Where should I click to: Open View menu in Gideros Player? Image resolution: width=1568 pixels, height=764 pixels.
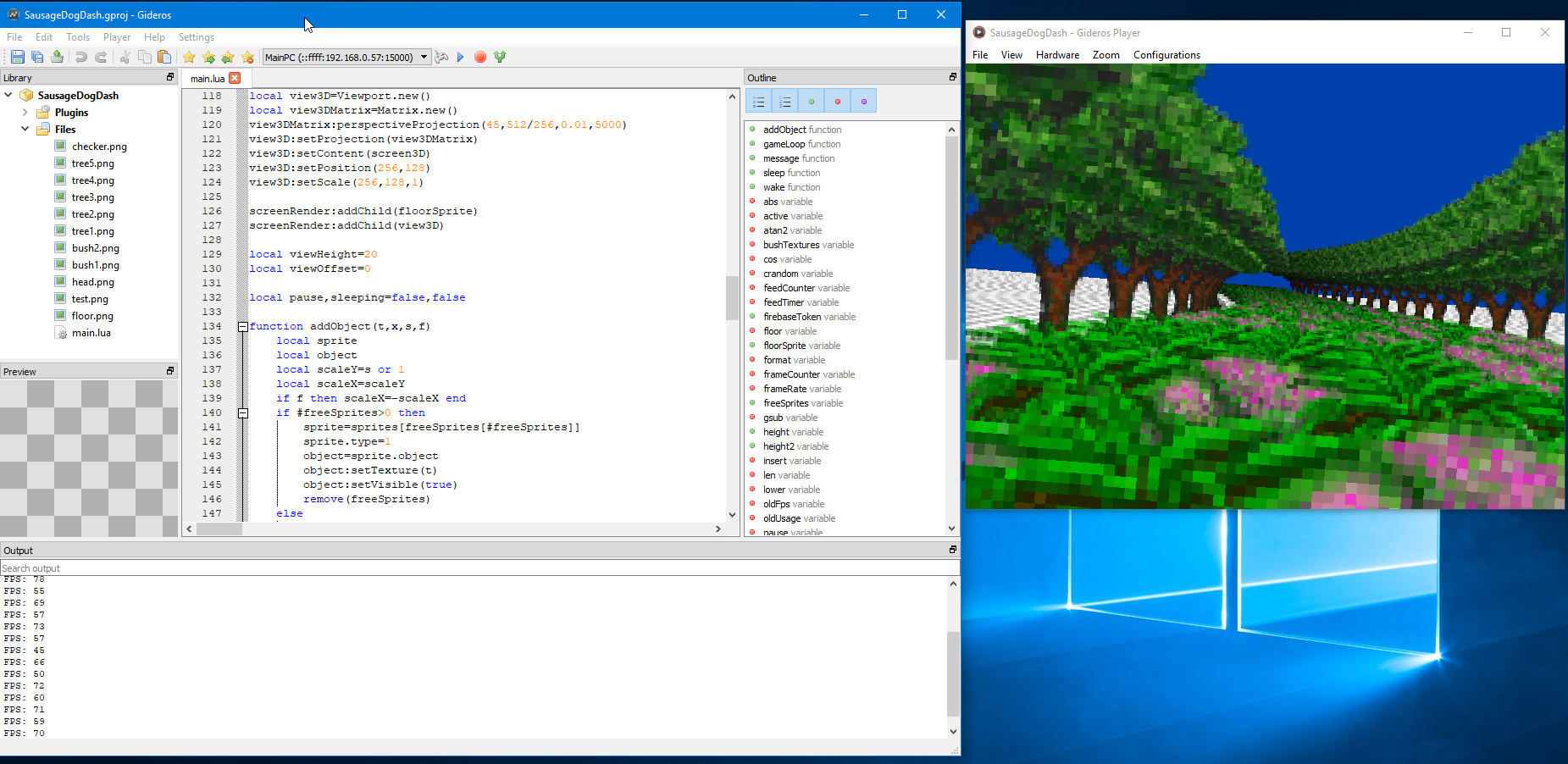click(x=1011, y=55)
